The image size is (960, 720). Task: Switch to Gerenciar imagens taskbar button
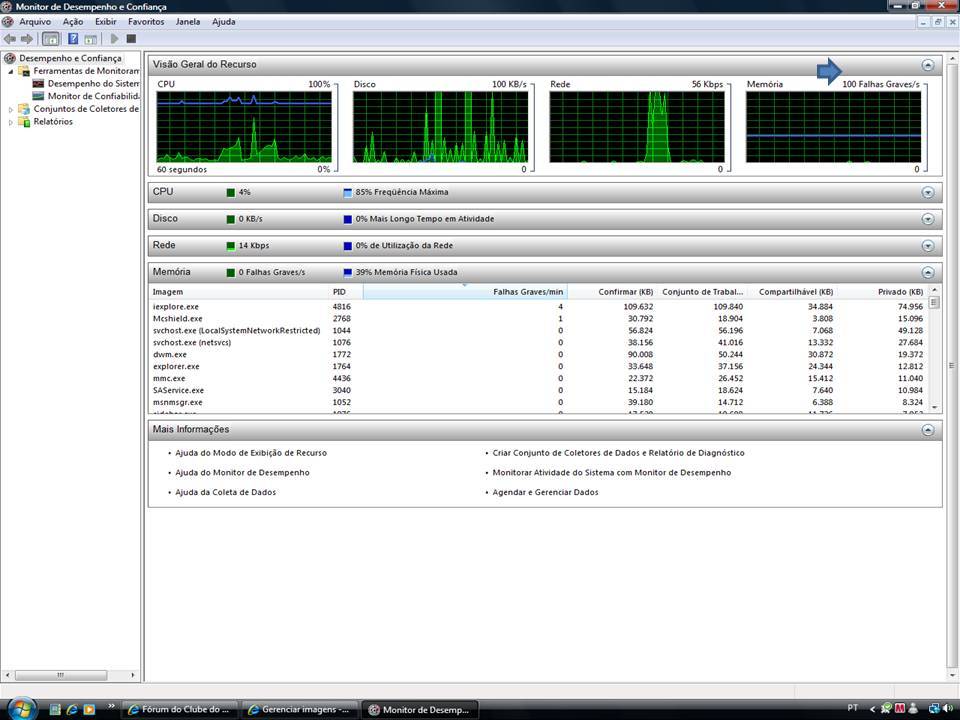click(299, 710)
